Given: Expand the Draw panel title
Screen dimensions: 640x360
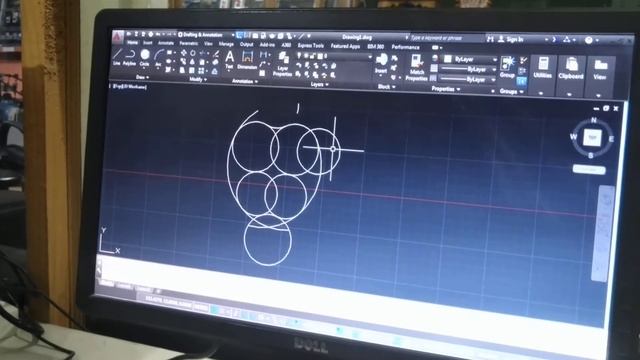Looking at the screenshot, I should (x=142, y=77).
